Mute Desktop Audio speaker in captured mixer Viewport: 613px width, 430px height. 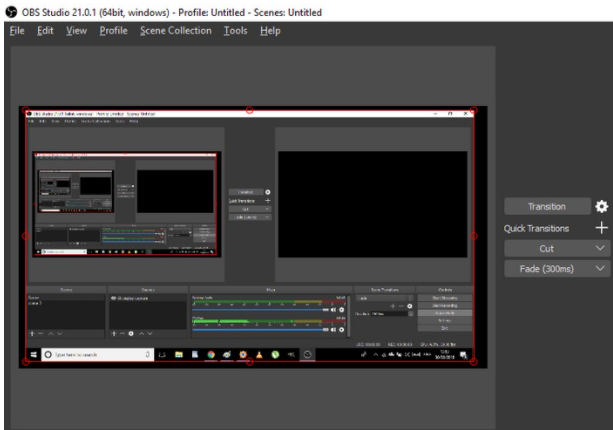pos(333,310)
